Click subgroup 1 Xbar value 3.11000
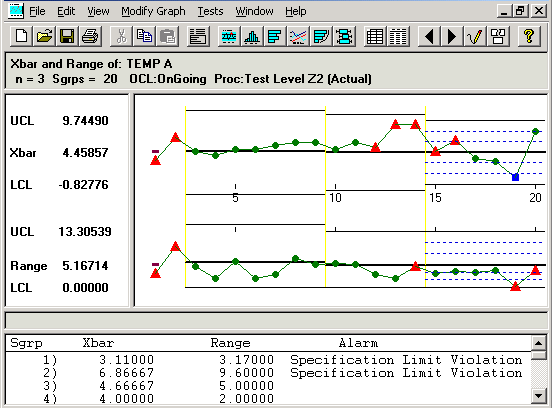 [x=127, y=360]
